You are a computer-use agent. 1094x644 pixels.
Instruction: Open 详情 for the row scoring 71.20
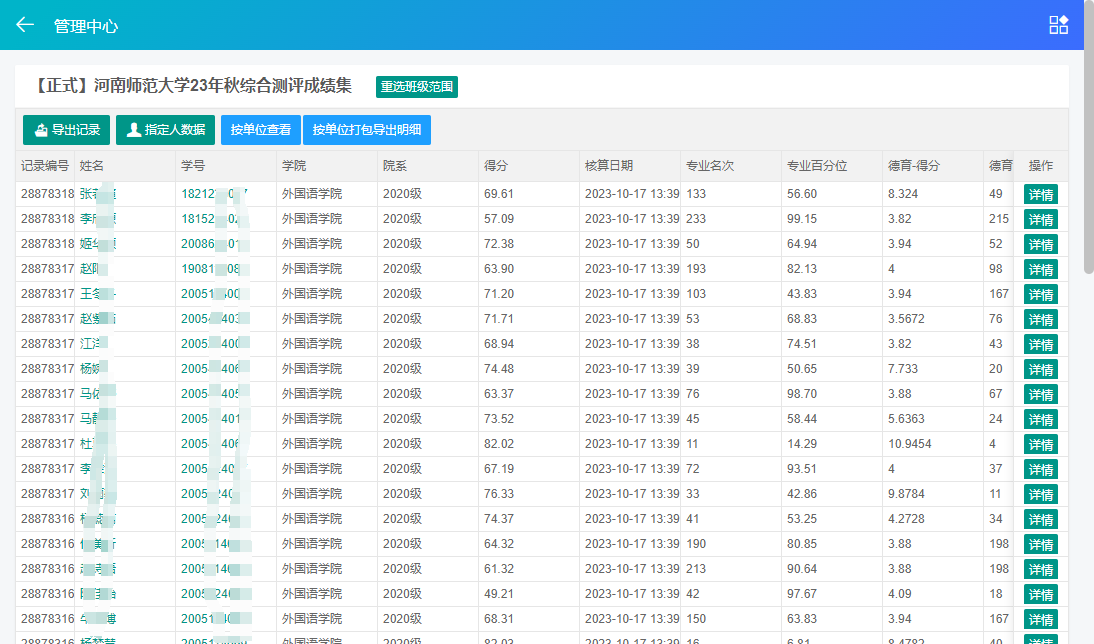point(1040,294)
